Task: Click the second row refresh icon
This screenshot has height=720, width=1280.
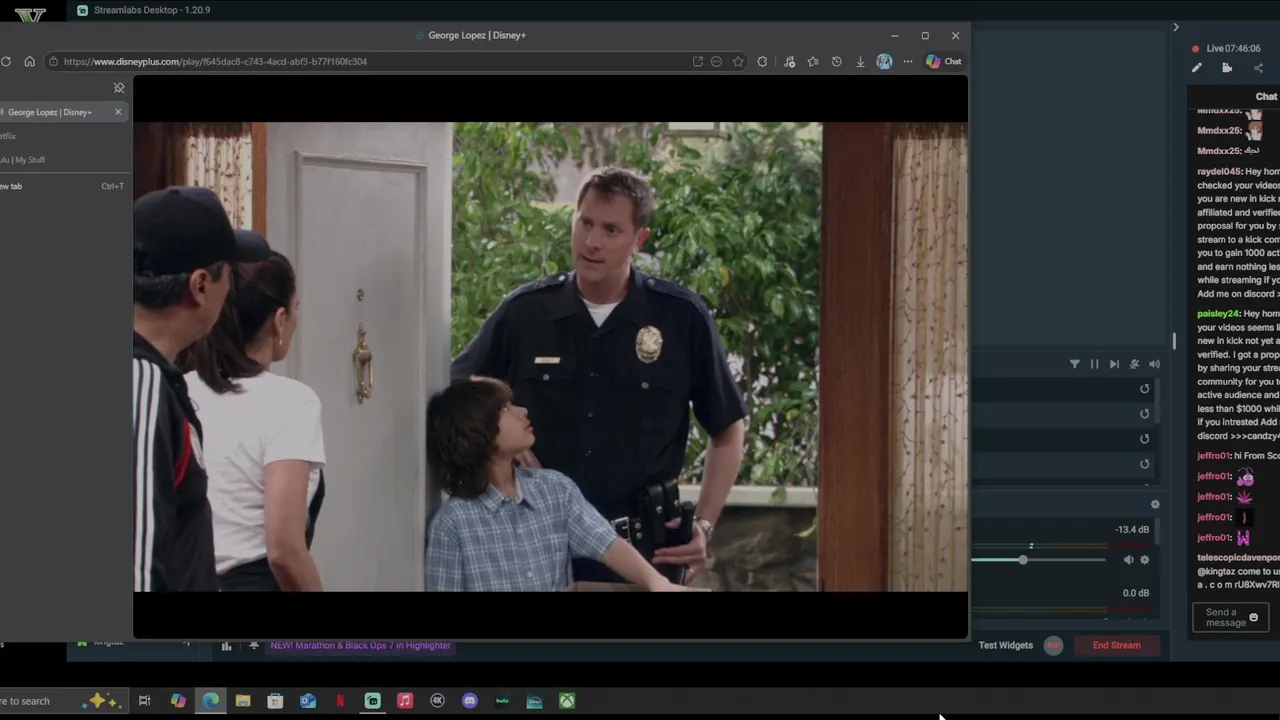Action: [x=1145, y=414]
